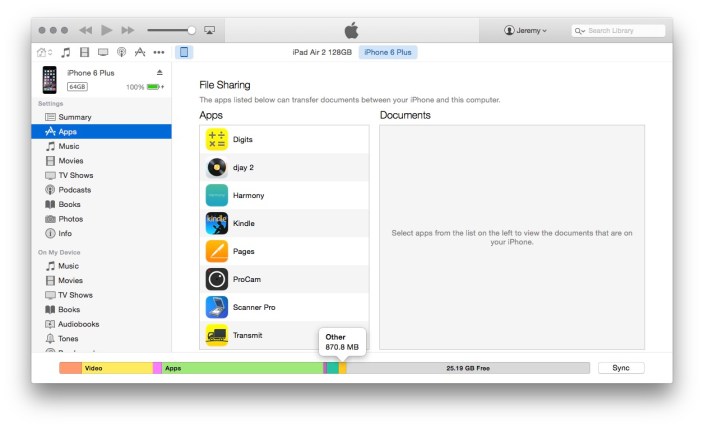Image resolution: width=704 pixels, height=428 pixels.
Task: Open the home library switcher dropdown
Action: point(46,52)
